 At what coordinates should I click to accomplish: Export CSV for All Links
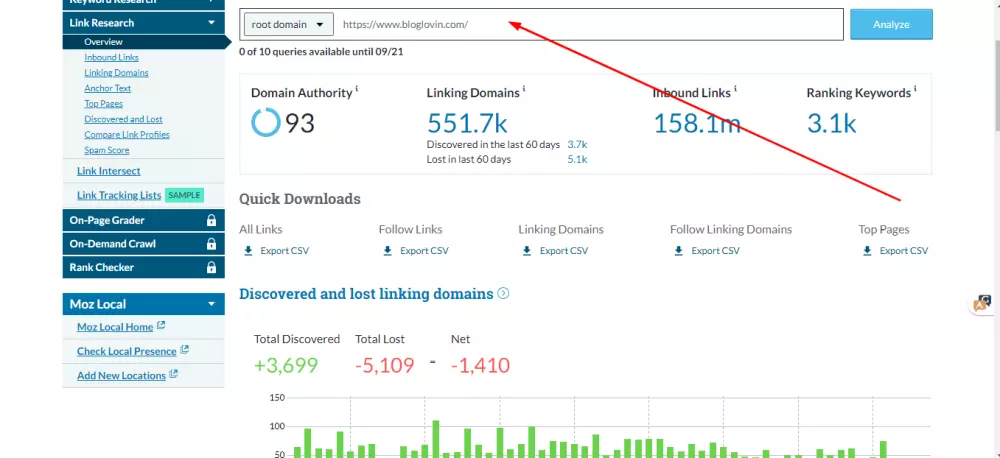[284, 251]
